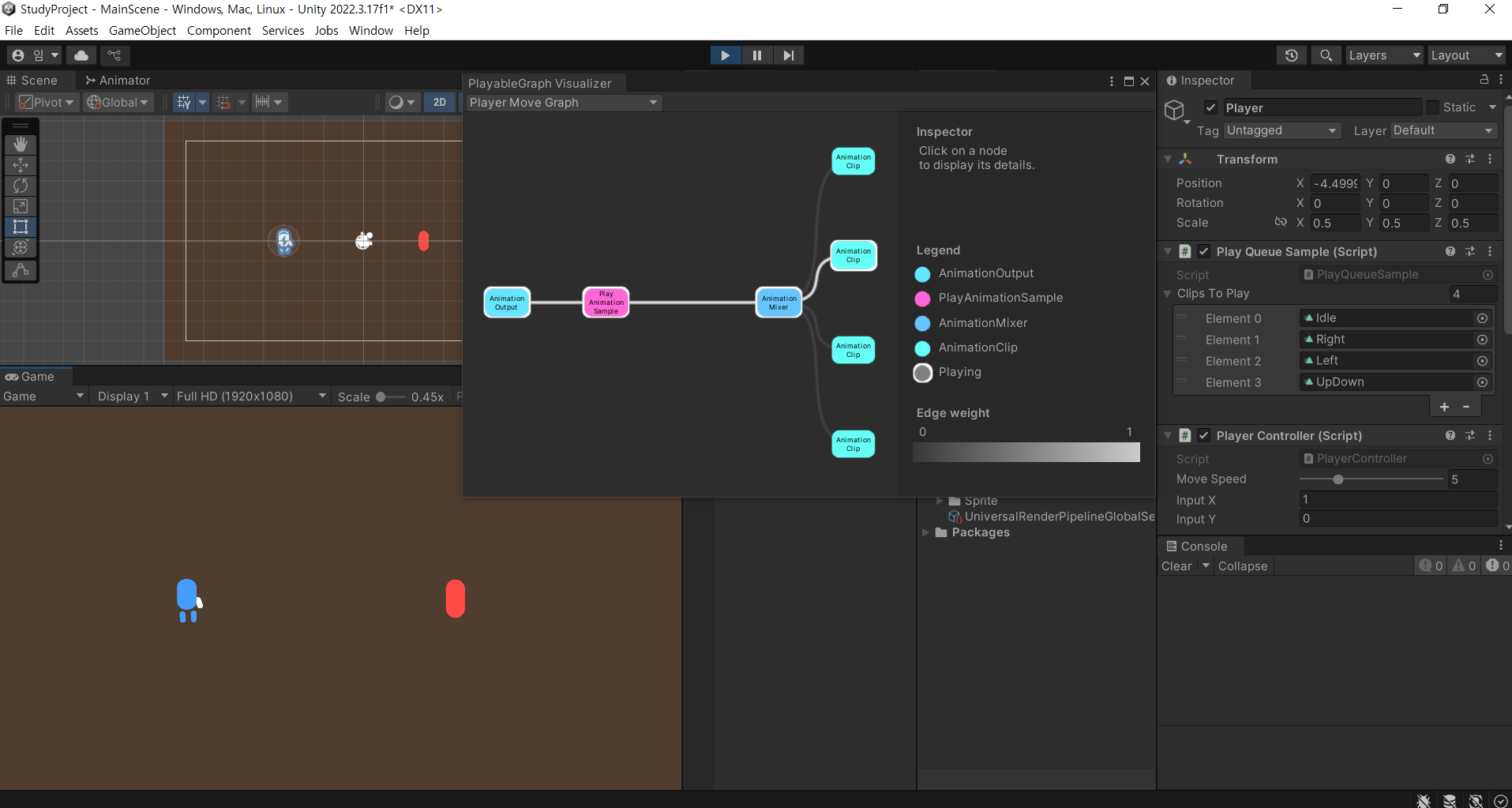Lock the Unity Inspector panel

(1484, 80)
